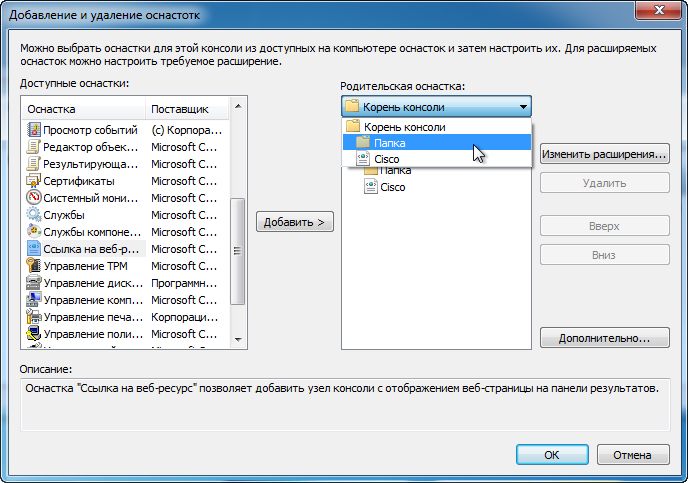688x483 pixels.
Task: Click the Сертификаты snap-in icon
Action: pyautogui.click(x=34, y=181)
